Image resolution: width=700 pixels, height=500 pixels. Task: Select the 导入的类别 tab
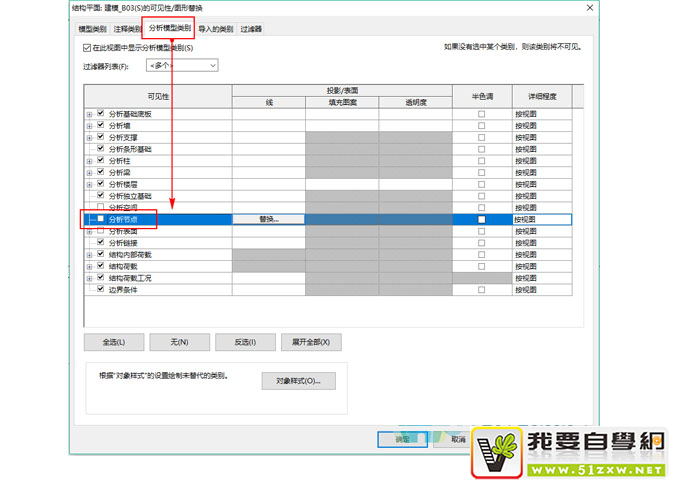215,30
